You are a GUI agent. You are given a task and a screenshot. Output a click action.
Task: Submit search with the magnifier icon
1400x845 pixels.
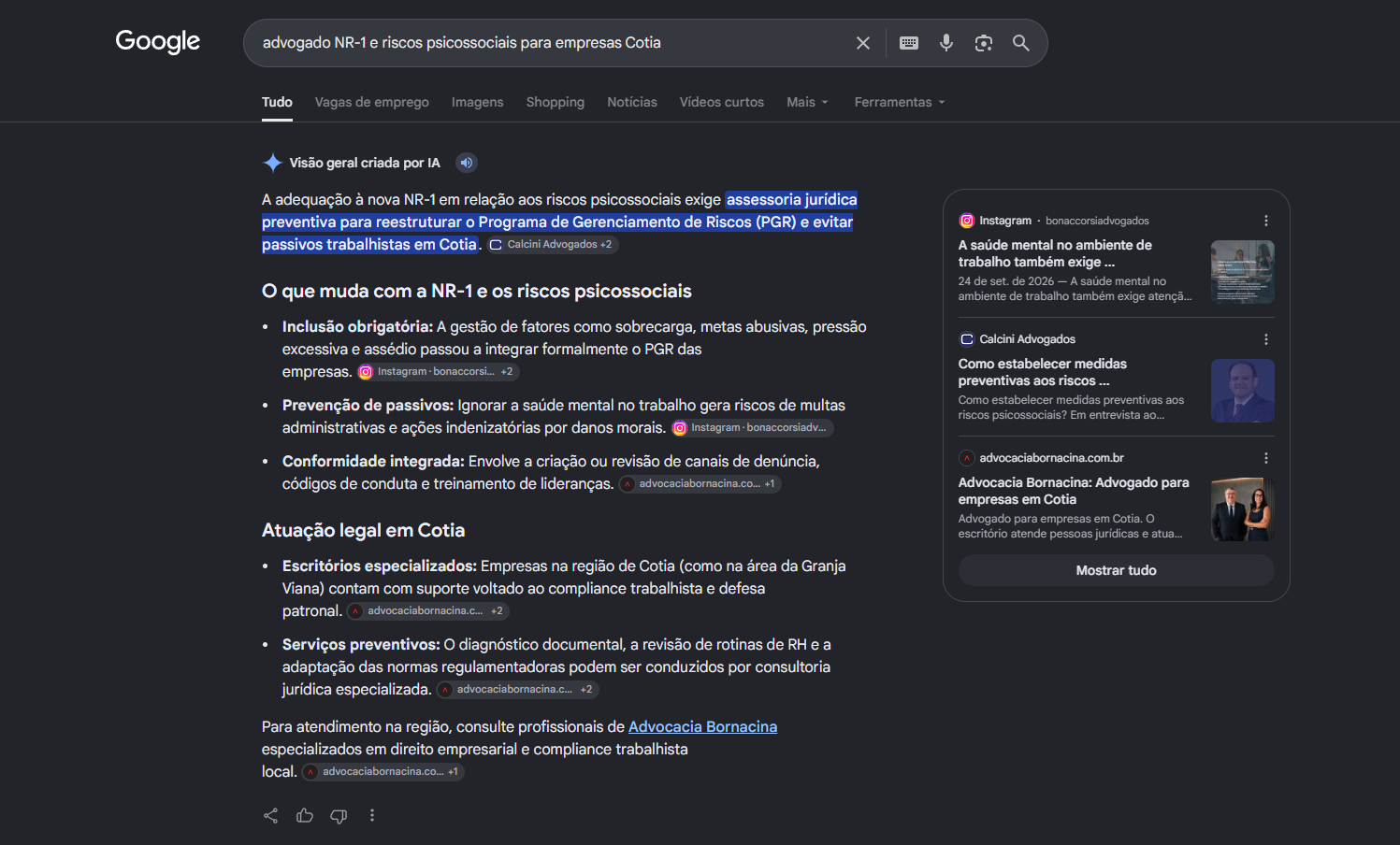click(1021, 43)
